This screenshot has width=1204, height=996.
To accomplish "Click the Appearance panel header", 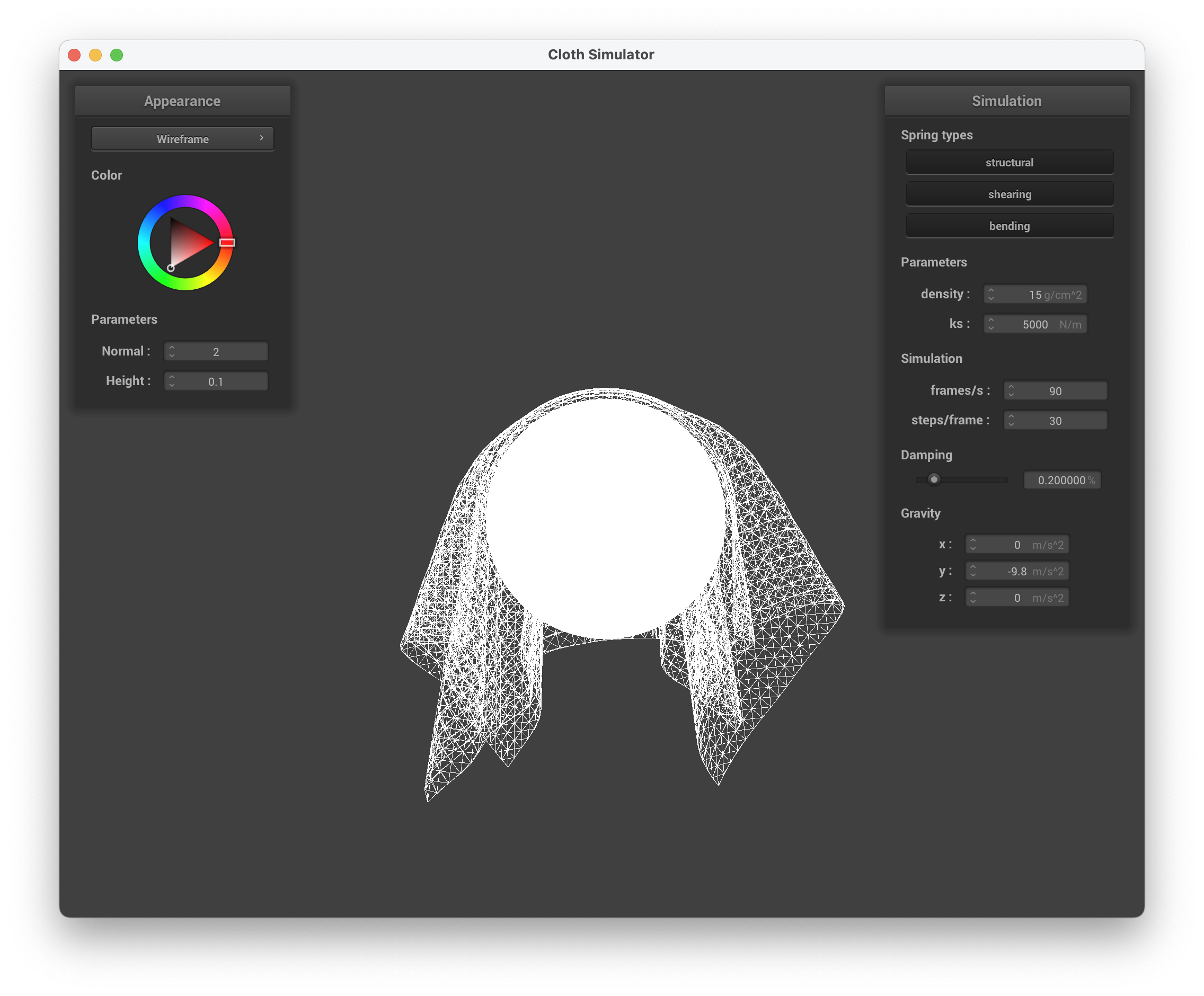I will [x=182, y=101].
